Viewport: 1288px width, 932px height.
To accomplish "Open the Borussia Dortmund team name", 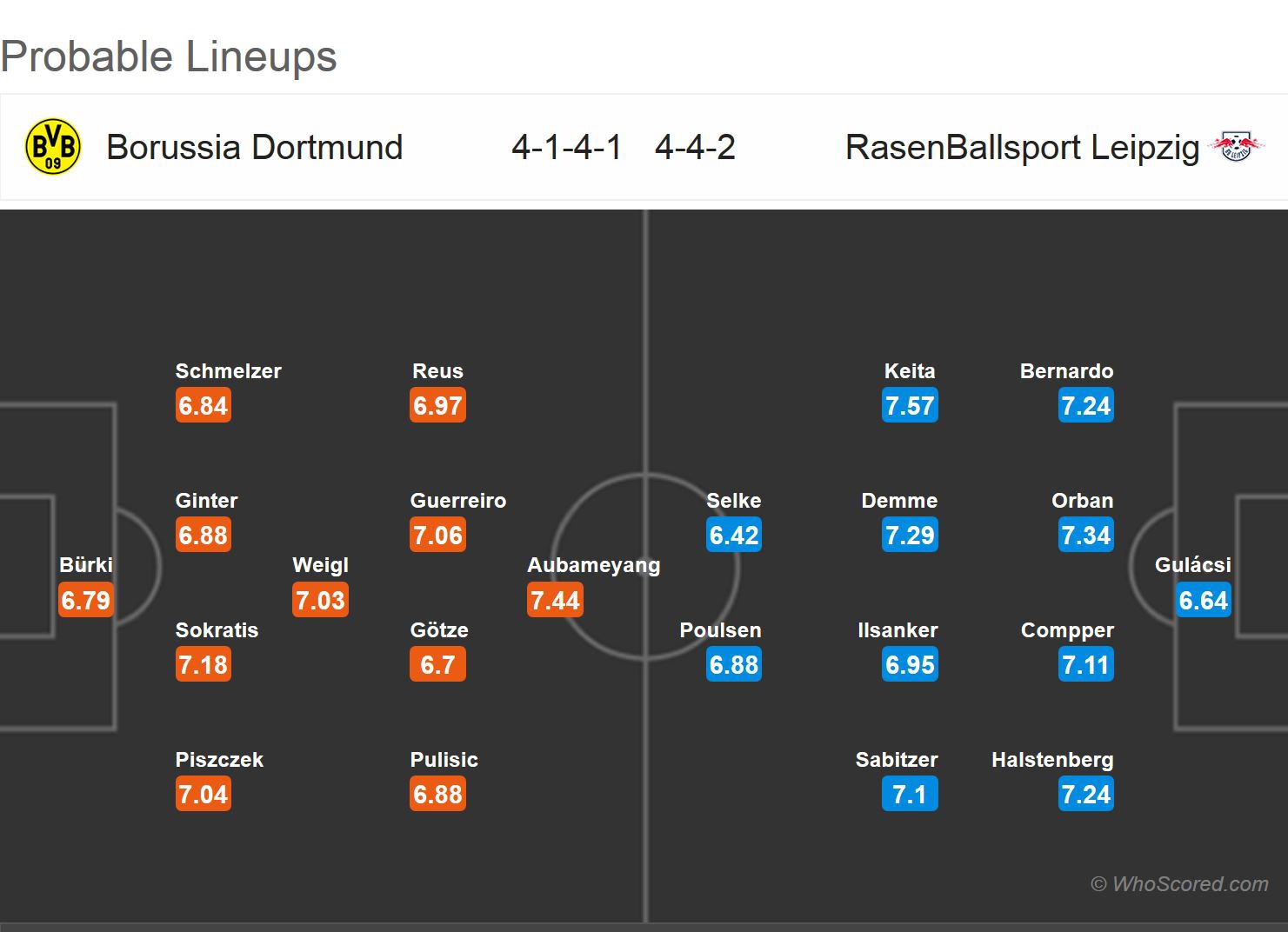I will [x=254, y=148].
